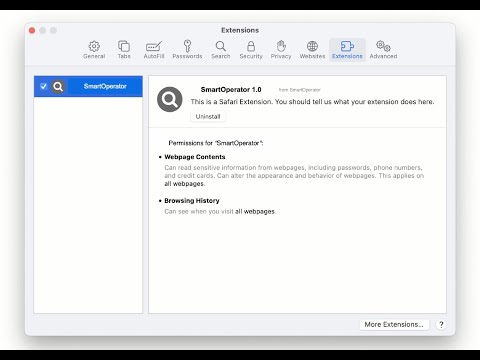
Task: Click the help question mark button
Action: [x=441, y=324]
